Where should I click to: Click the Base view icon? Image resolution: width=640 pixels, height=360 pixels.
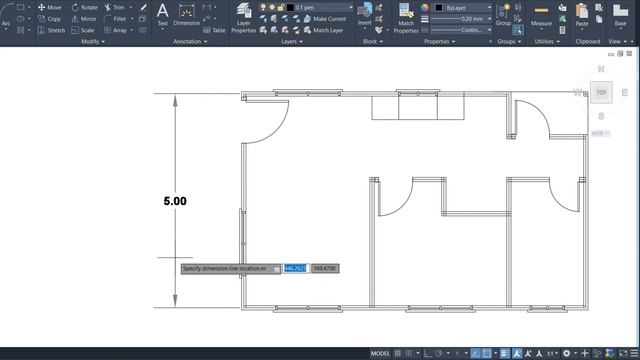point(620,15)
